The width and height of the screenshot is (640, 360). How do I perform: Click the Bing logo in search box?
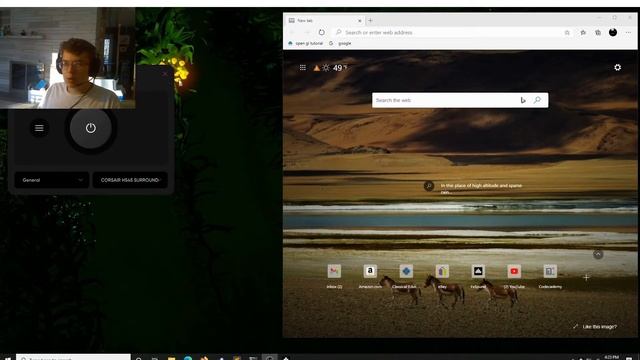523,100
